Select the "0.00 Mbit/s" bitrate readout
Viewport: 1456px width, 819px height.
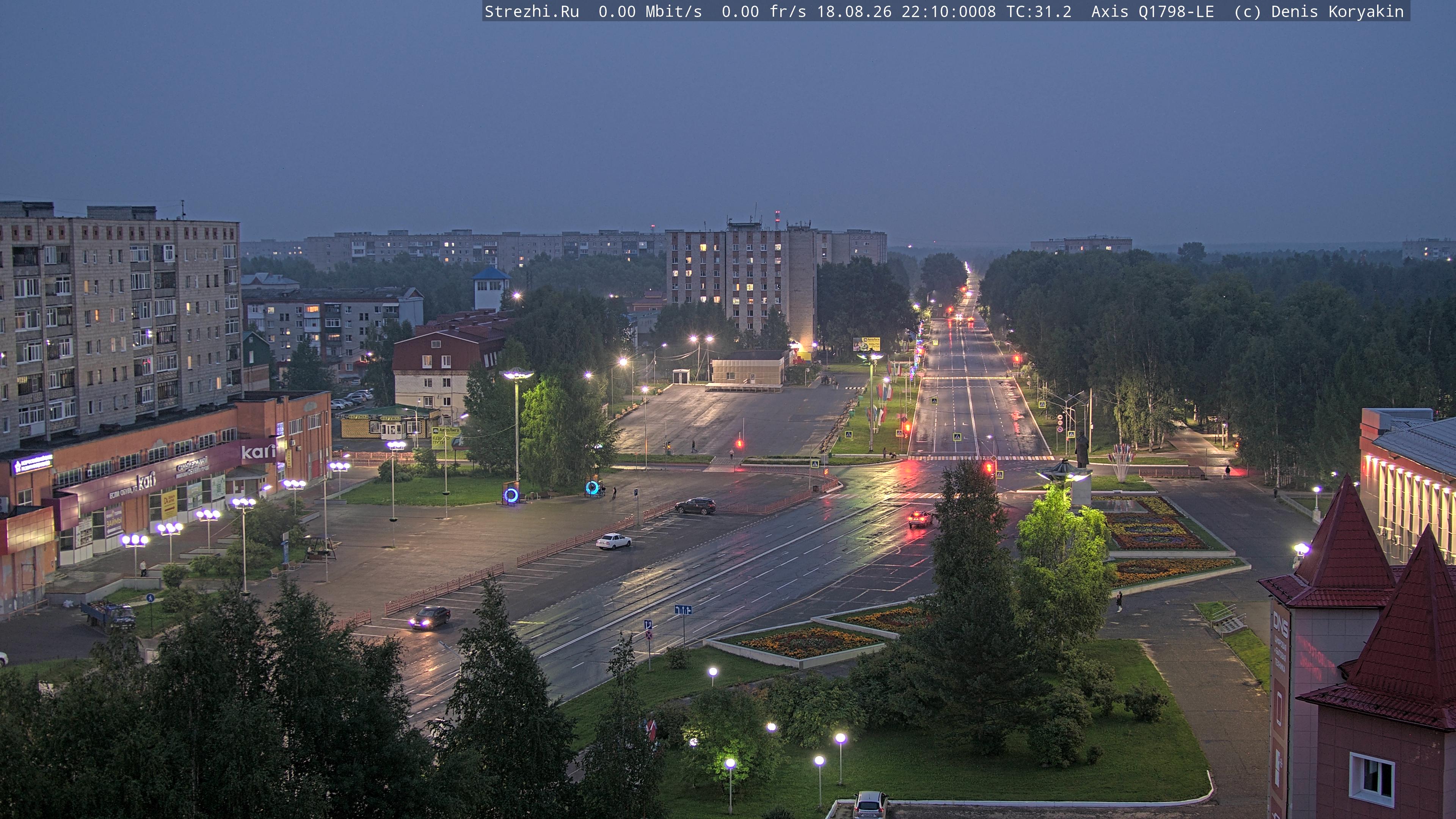tap(650, 12)
